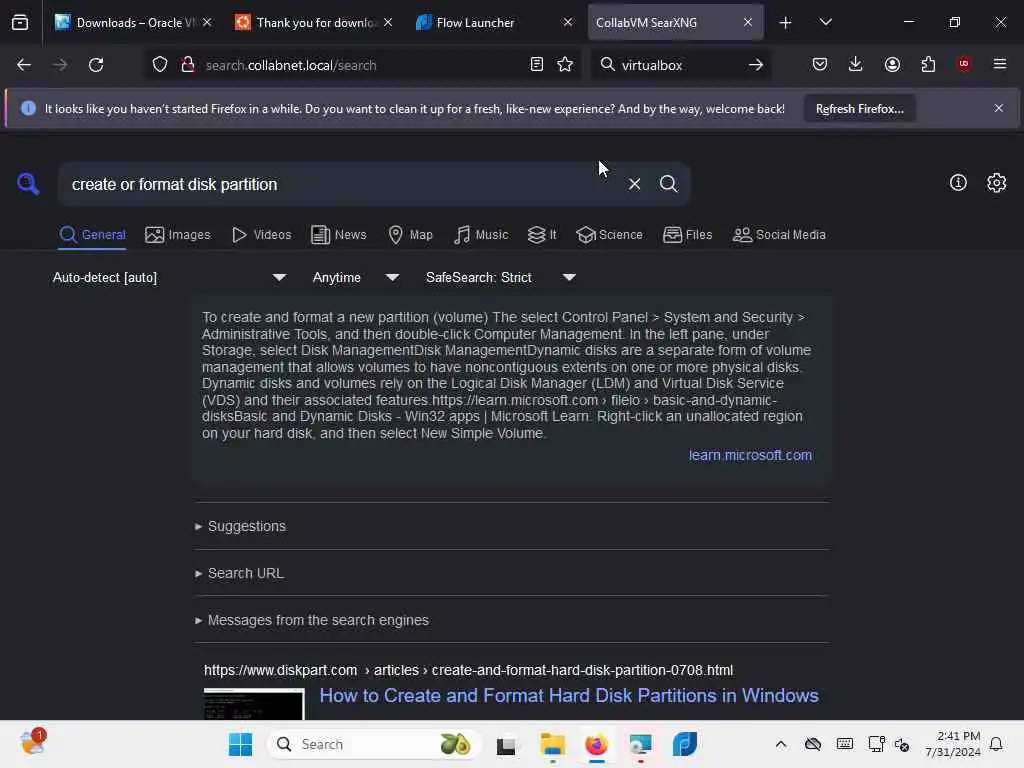List all tabs dropdown chevron
Screen dimensions: 1024x768
(825, 22)
